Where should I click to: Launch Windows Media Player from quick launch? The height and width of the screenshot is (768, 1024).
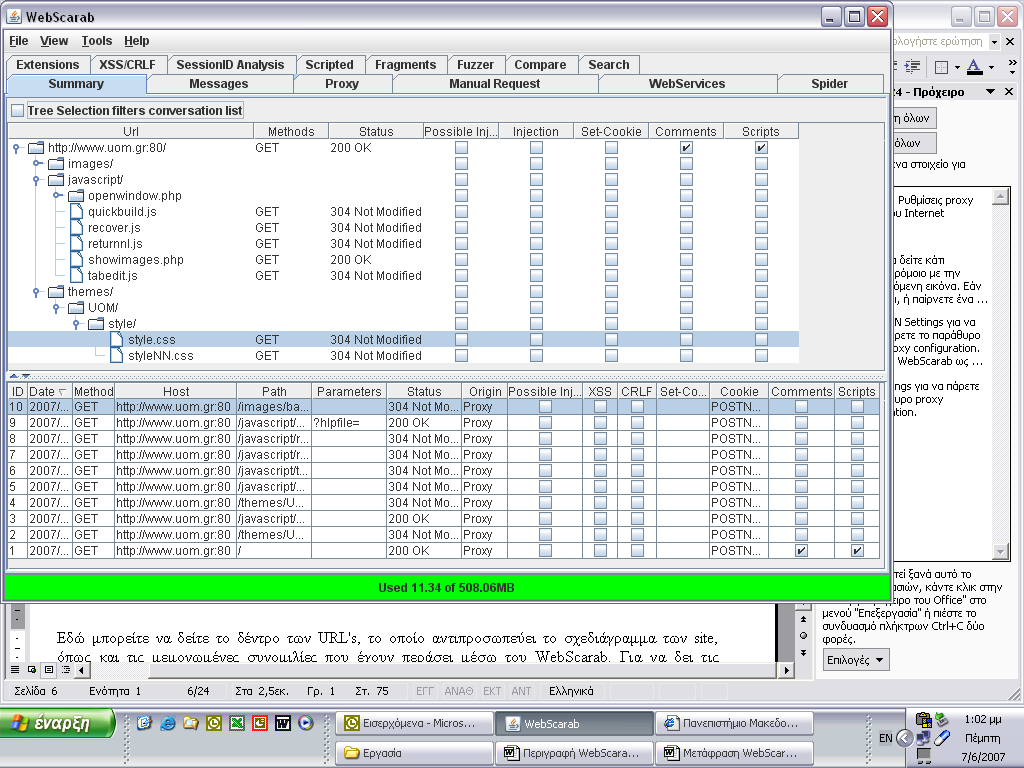coord(306,723)
